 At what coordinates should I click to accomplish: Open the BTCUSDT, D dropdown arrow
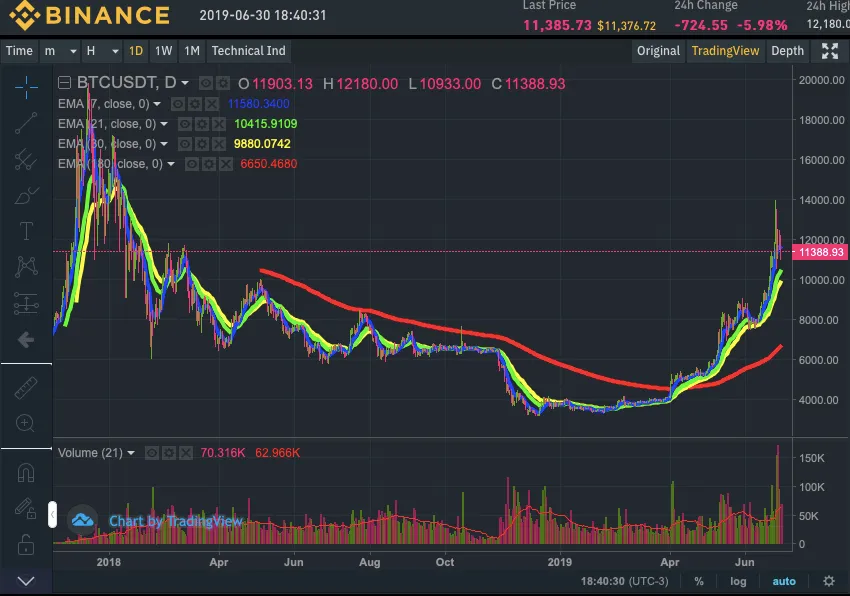(185, 83)
